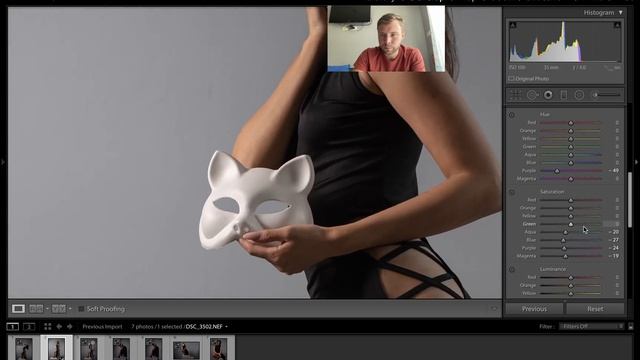Click Saturation Magenta value -19
Screen dimensions: 640x360
point(613,256)
